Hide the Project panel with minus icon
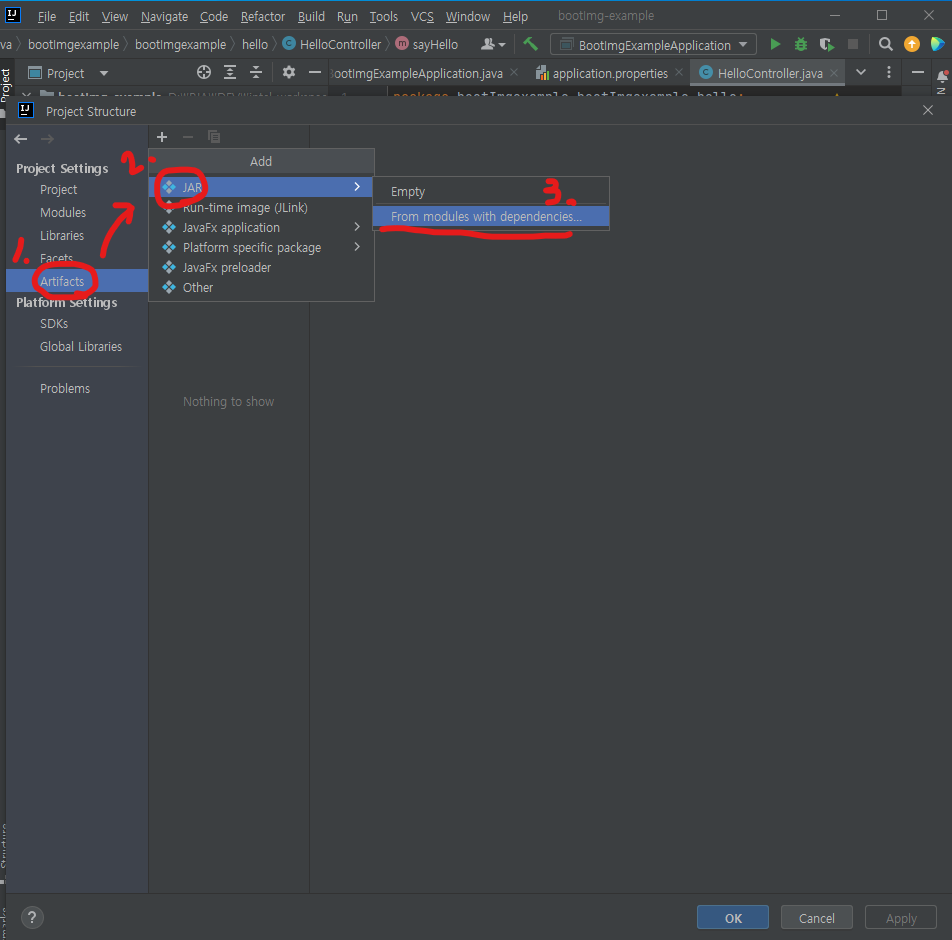 (314, 73)
